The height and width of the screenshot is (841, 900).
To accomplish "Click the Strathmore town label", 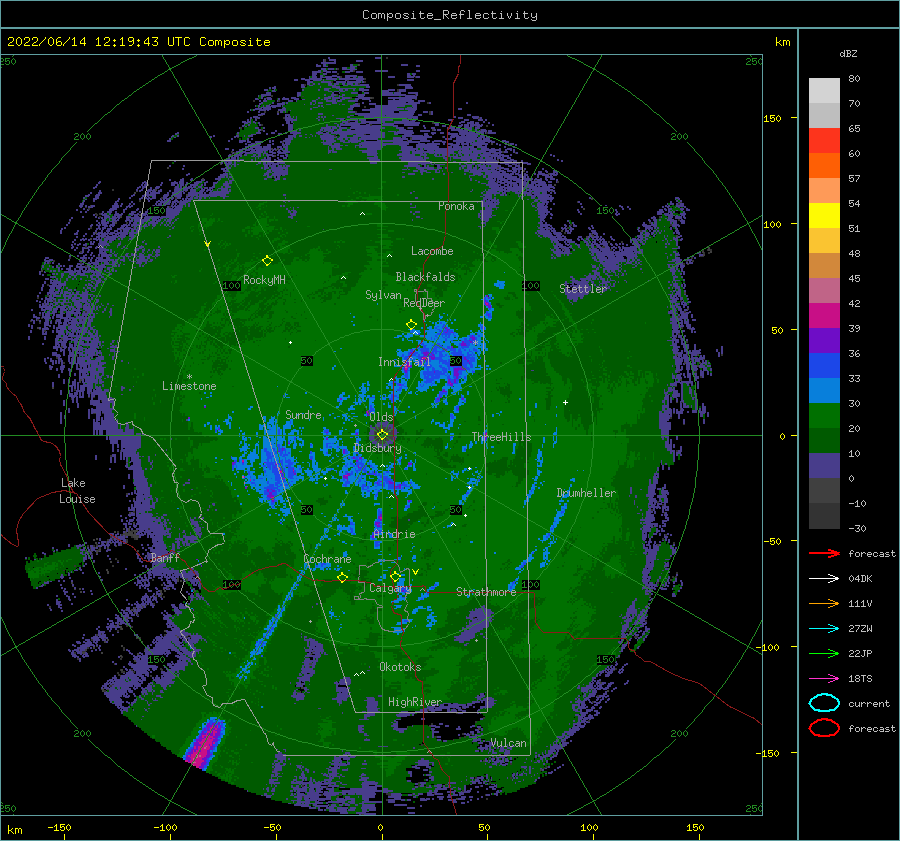I will point(486,592).
